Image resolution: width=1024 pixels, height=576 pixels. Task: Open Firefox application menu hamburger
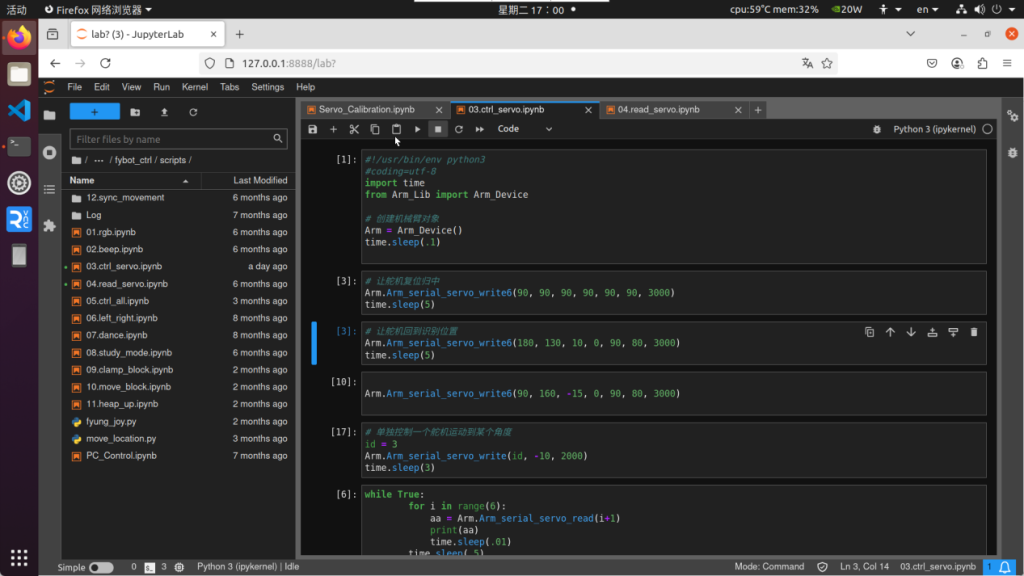click(x=1007, y=63)
